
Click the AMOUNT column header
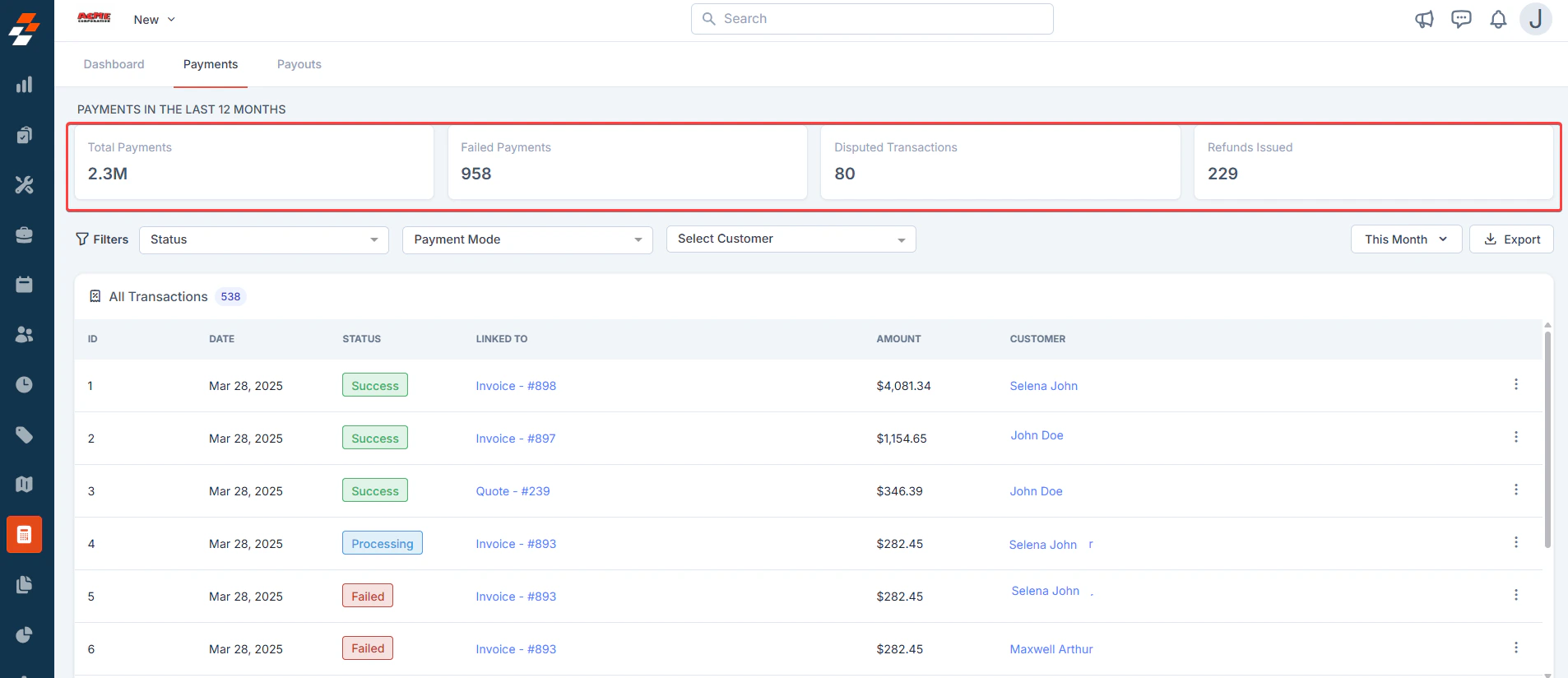[x=898, y=339]
